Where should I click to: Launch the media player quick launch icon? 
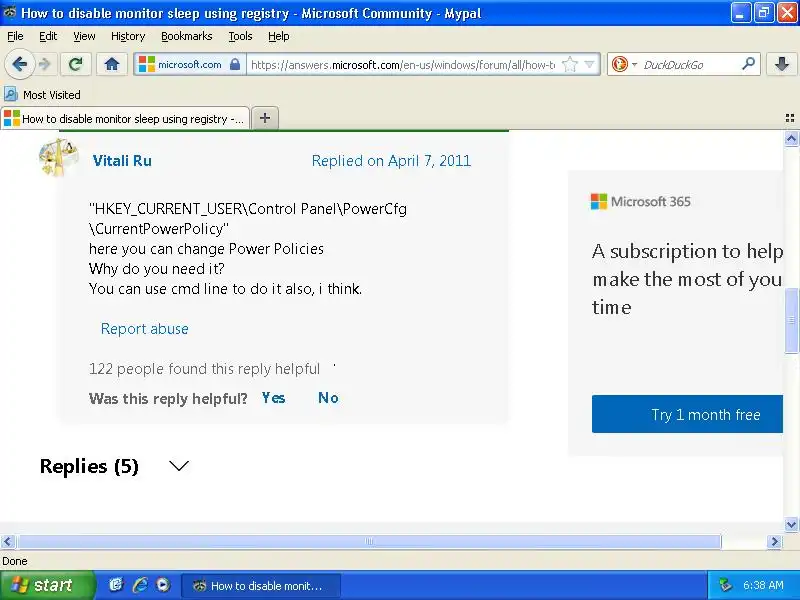(x=163, y=585)
